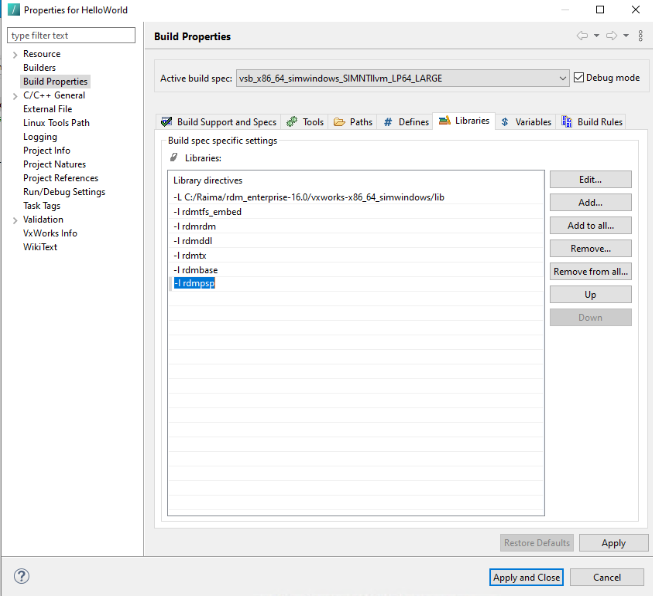Select the Variables tab
The image size is (653, 596).
pos(526,122)
